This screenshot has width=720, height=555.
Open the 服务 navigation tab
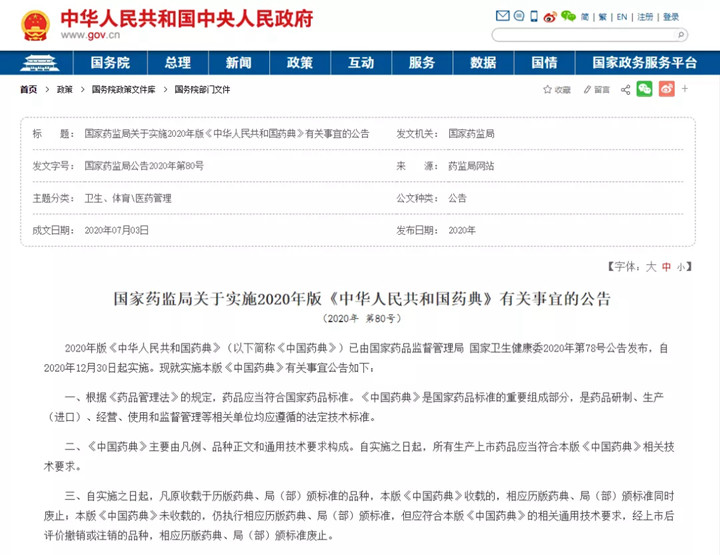tap(422, 63)
